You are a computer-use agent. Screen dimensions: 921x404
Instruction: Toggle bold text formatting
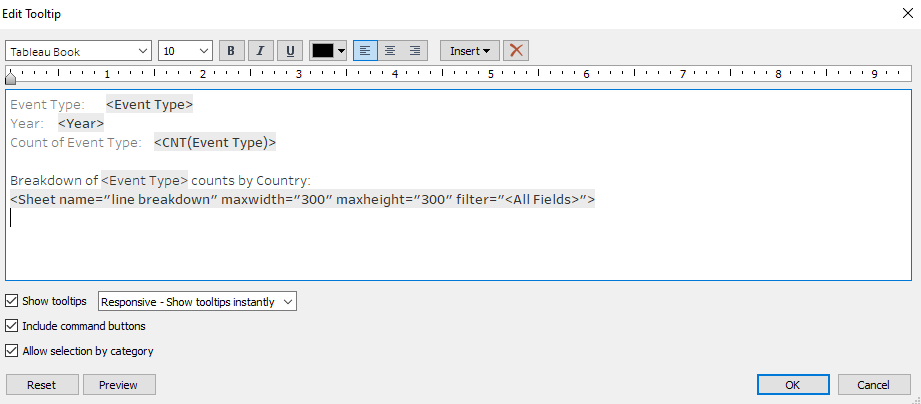pyautogui.click(x=232, y=51)
